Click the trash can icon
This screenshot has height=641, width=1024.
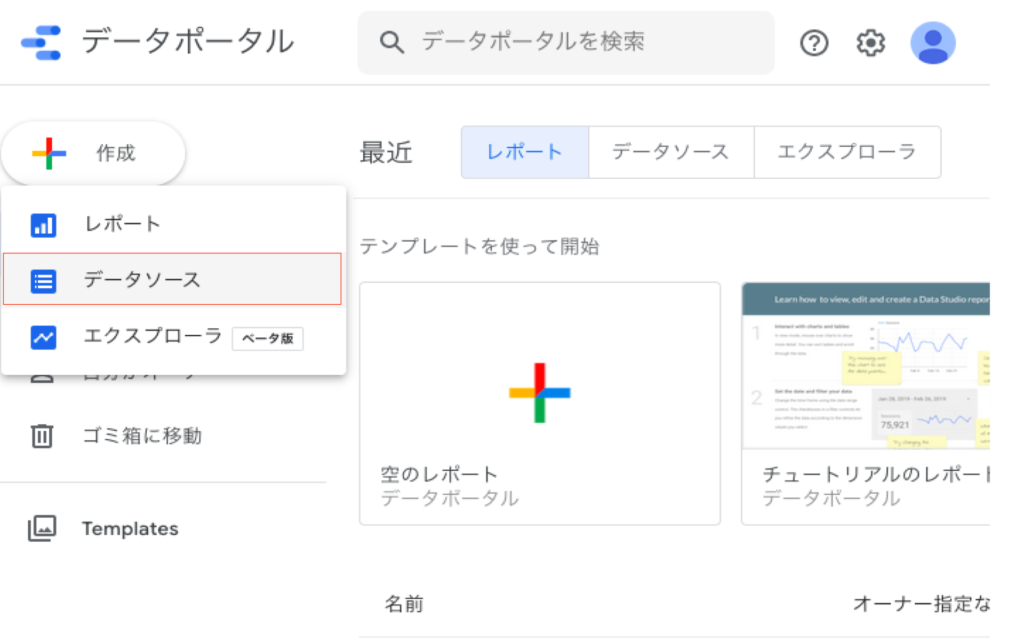pos(42,436)
